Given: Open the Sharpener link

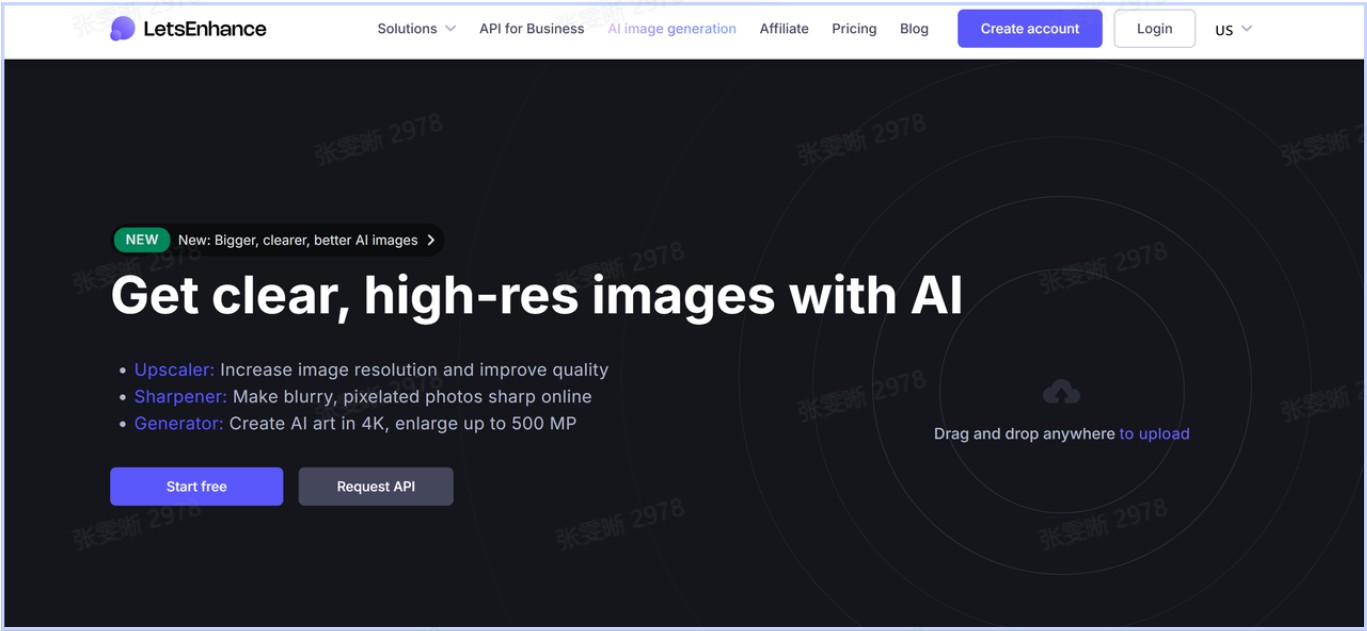Looking at the screenshot, I should [180, 397].
